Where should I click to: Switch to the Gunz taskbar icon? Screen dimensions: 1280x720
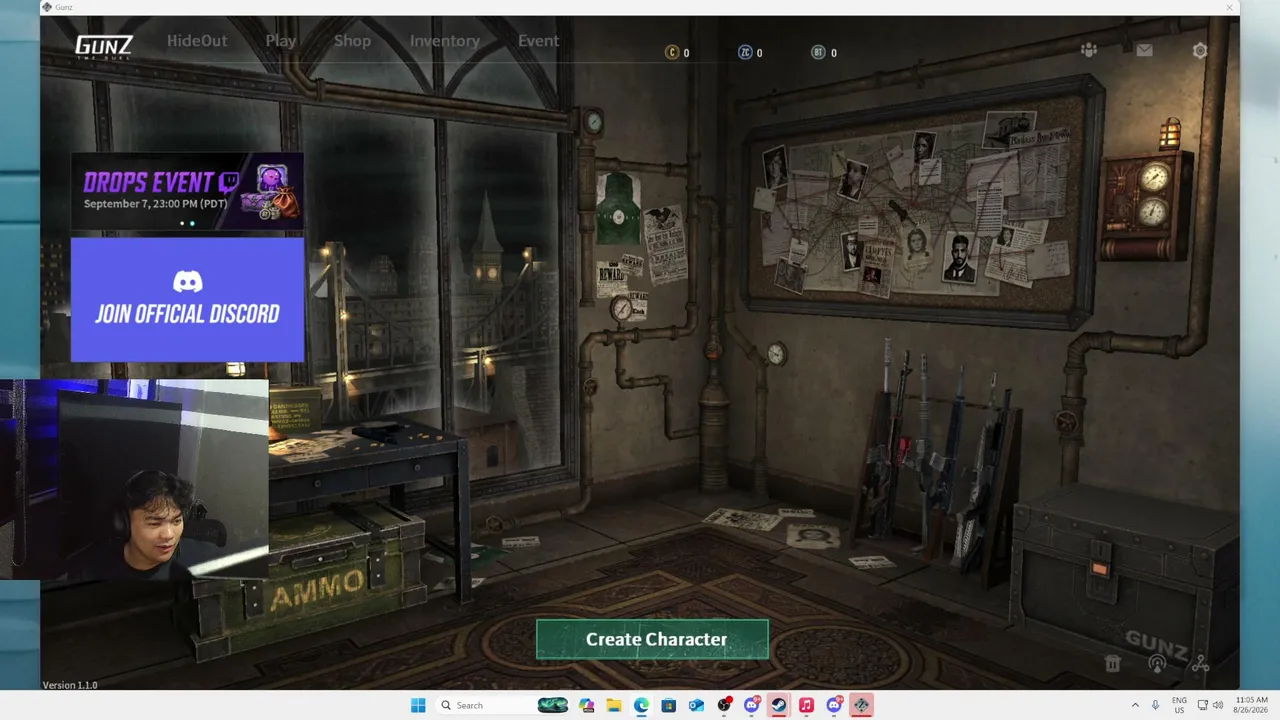coord(861,705)
